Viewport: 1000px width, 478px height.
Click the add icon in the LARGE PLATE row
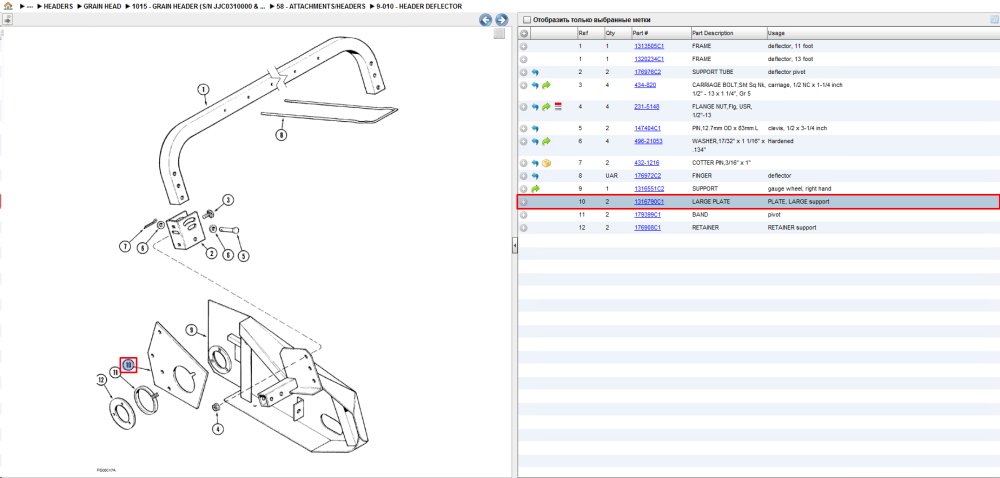coord(524,202)
